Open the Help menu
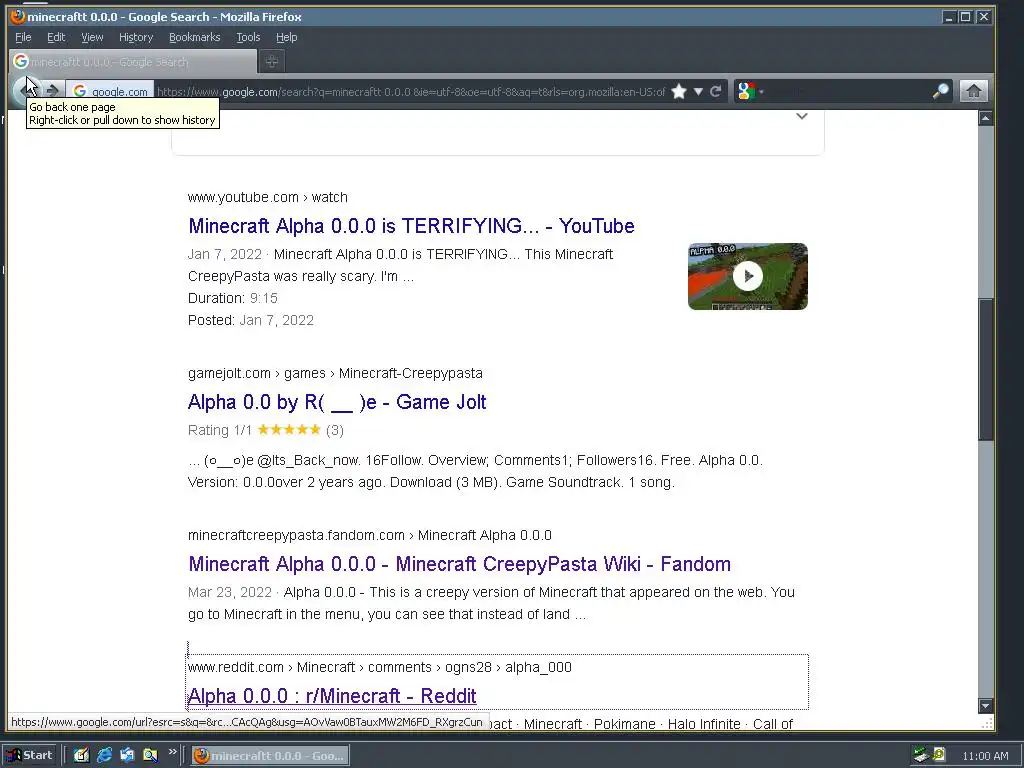The image size is (1024, 768). tap(286, 37)
